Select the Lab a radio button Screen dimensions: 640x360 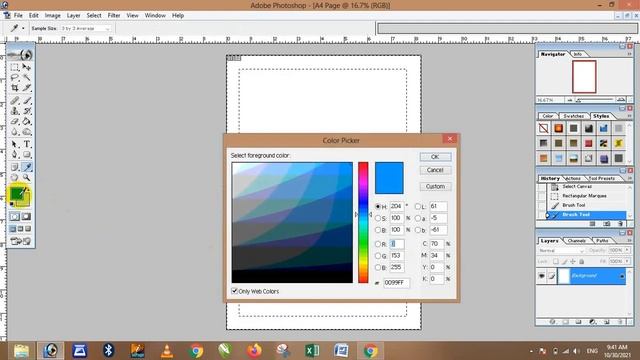[418, 218]
